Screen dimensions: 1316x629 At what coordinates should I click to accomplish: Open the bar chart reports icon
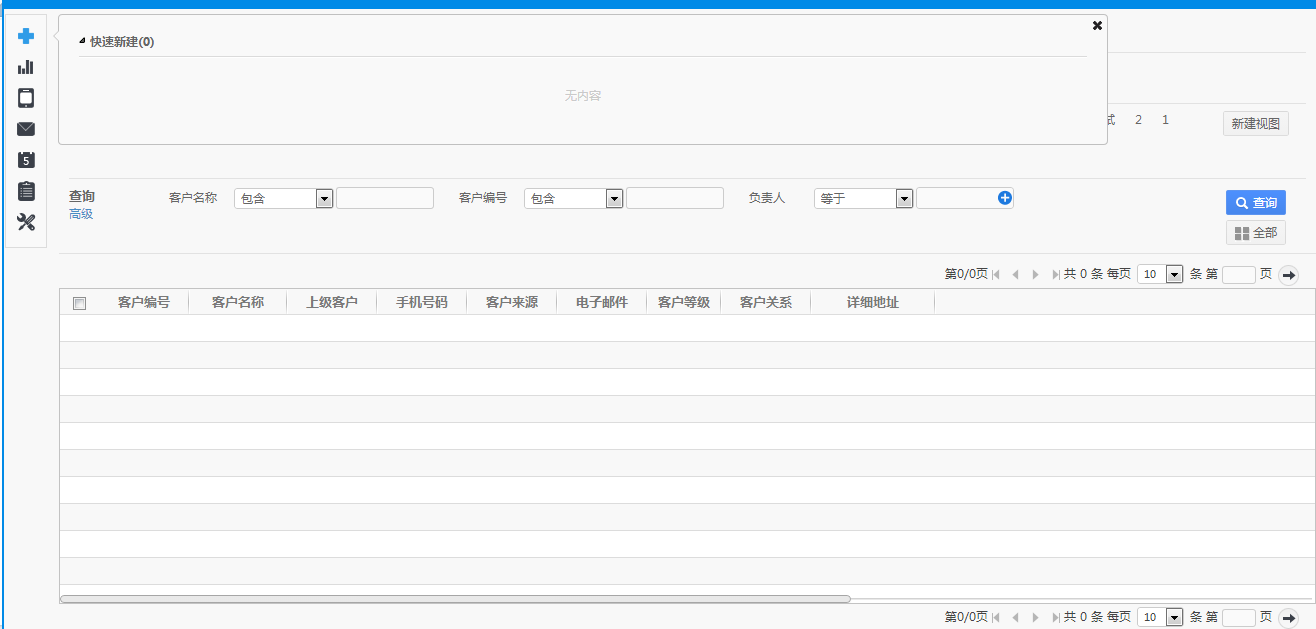[x=26, y=67]
